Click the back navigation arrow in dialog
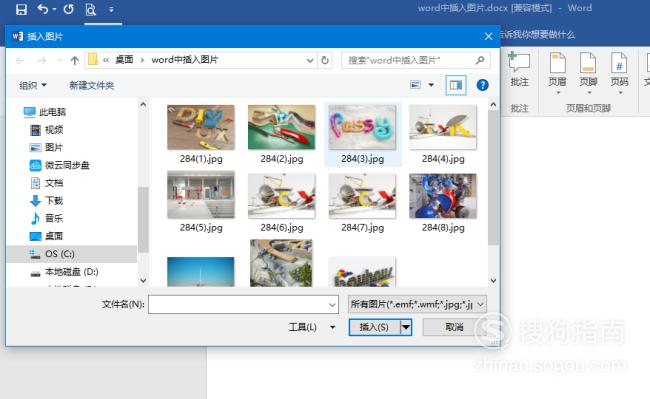The image size is (650, 399). [20, 60]
